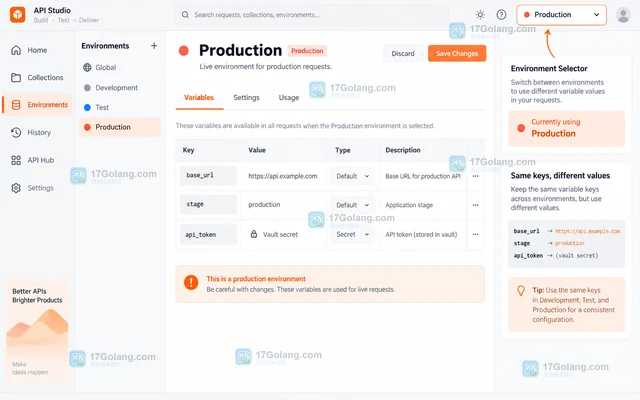The image size is (640, 400).
Task: Click Save Changes button
Action: pos(457,53)
